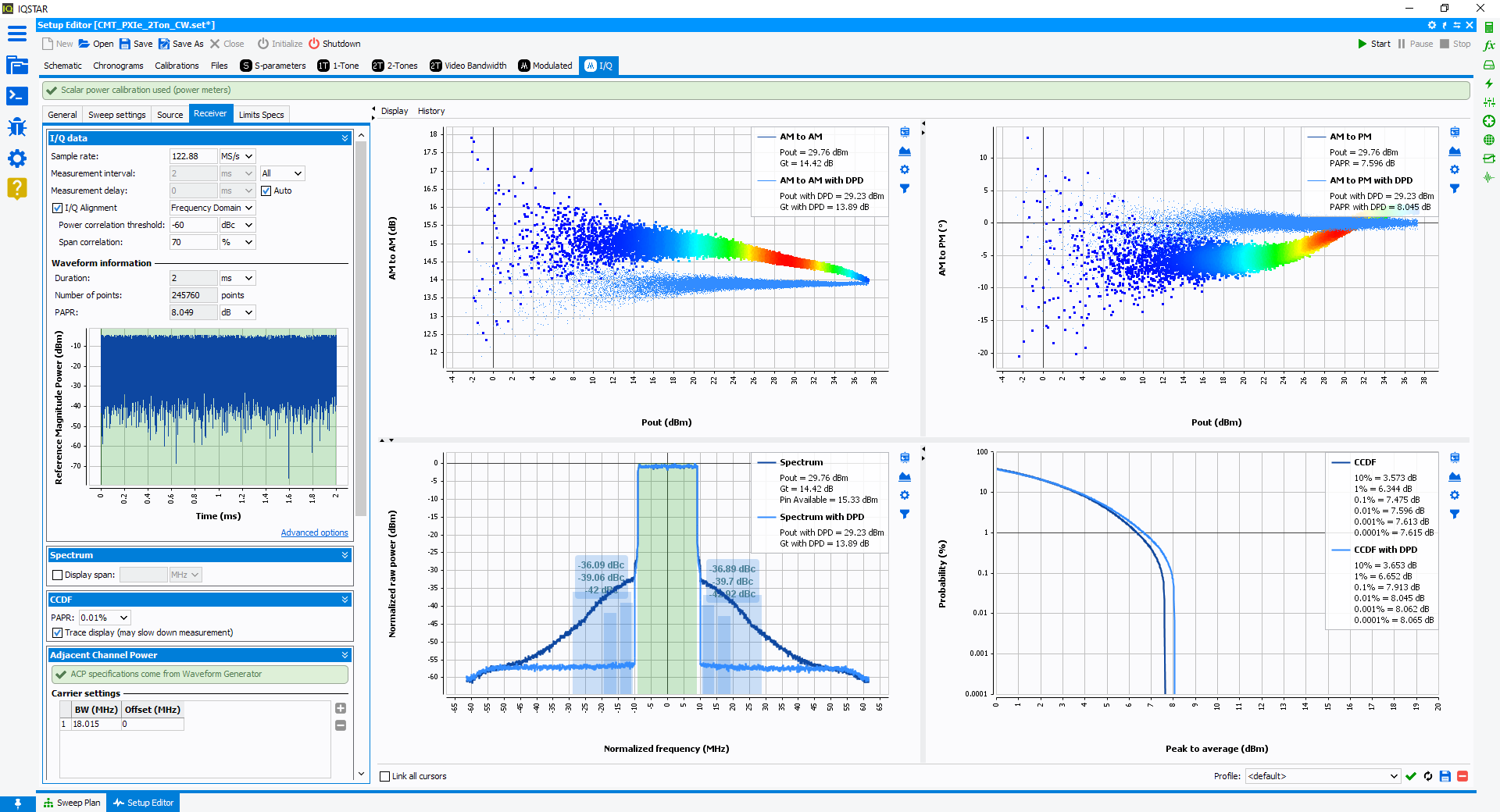
Task: Open the PAPR dB unit dropdown
Action: (237, 312)
